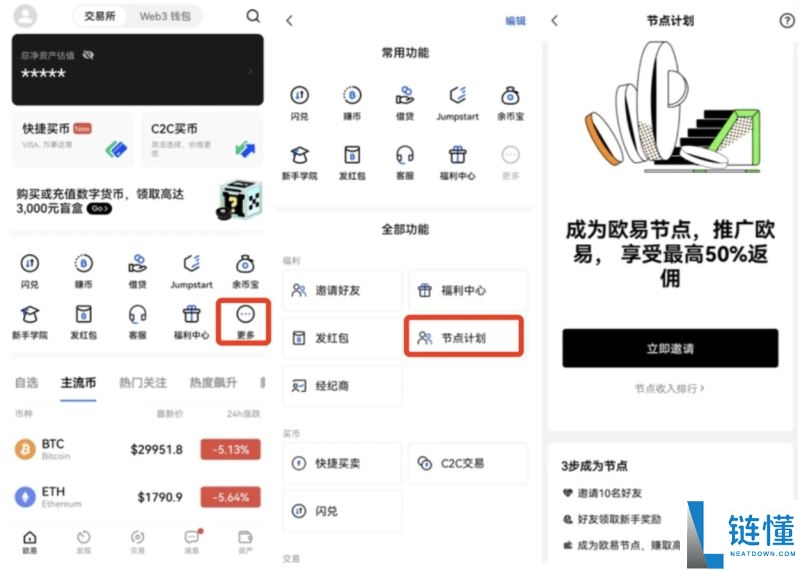The height and width of the screenshot is (570, 800).
Task: Open 新手学院 in 常用功能 section
Action: click(299, 162)
